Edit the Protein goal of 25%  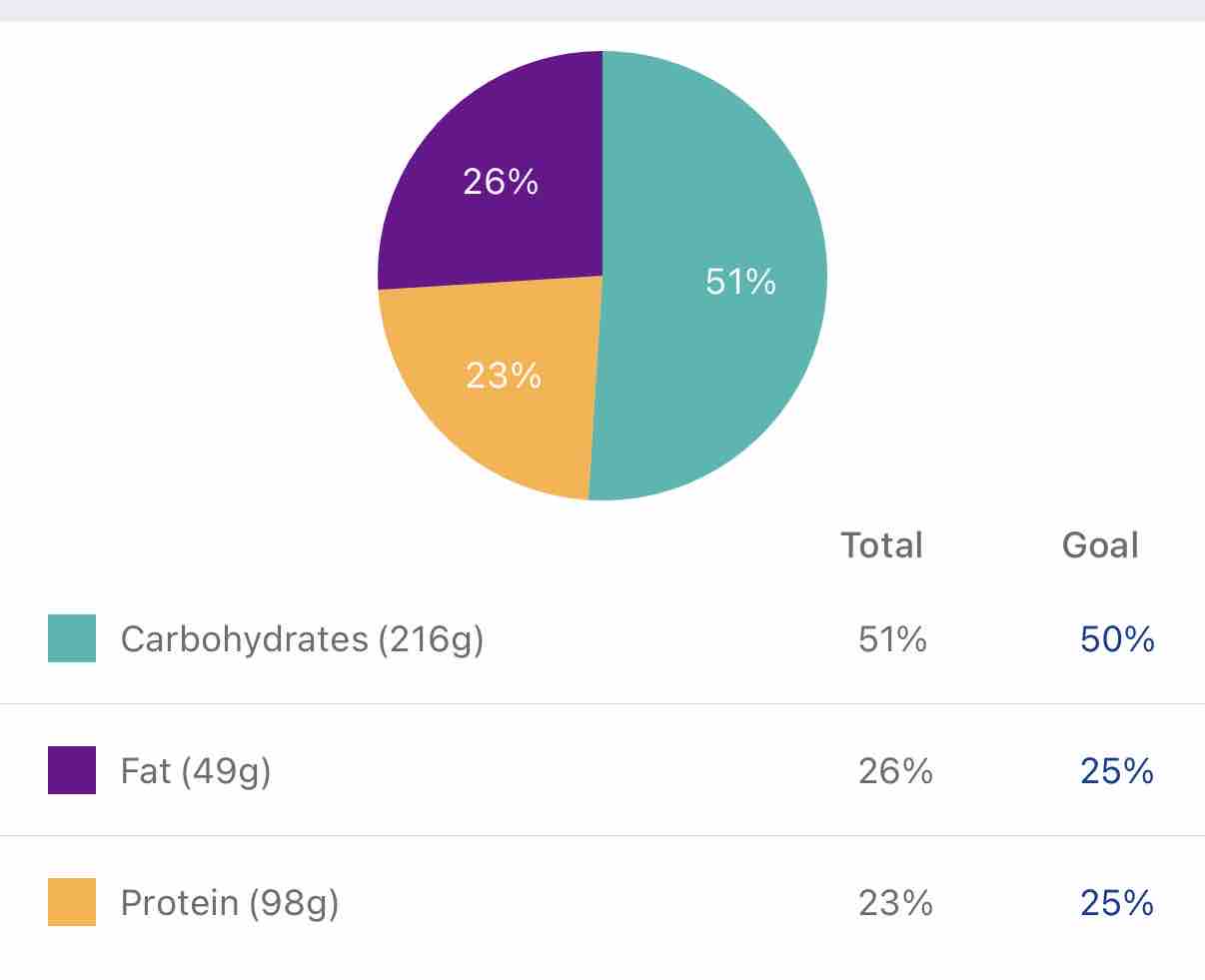coord(1117,903)
